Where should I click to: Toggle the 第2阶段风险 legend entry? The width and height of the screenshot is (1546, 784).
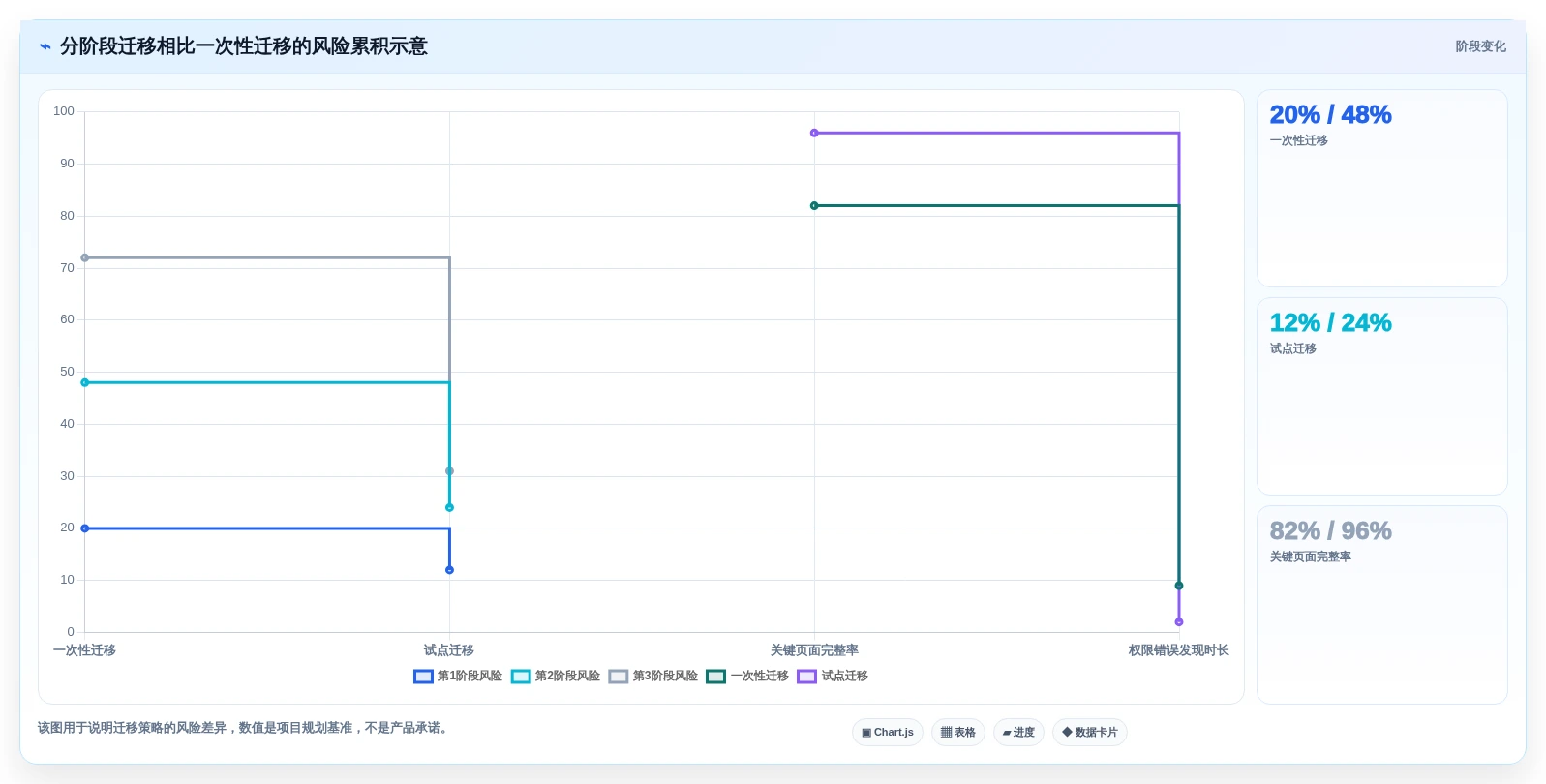coord(556,677)
